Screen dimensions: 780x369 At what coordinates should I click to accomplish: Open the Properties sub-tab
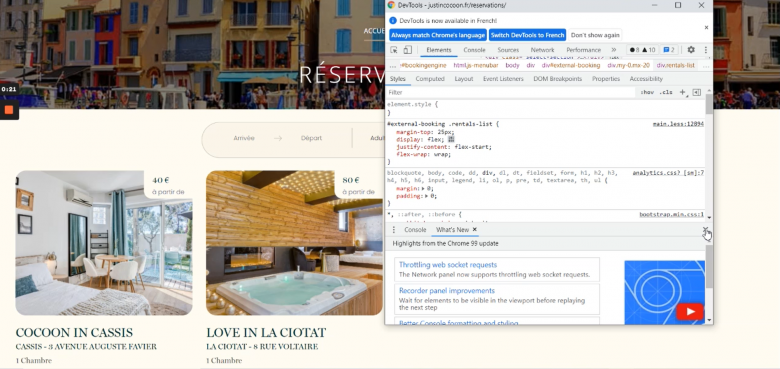(606, 79)
